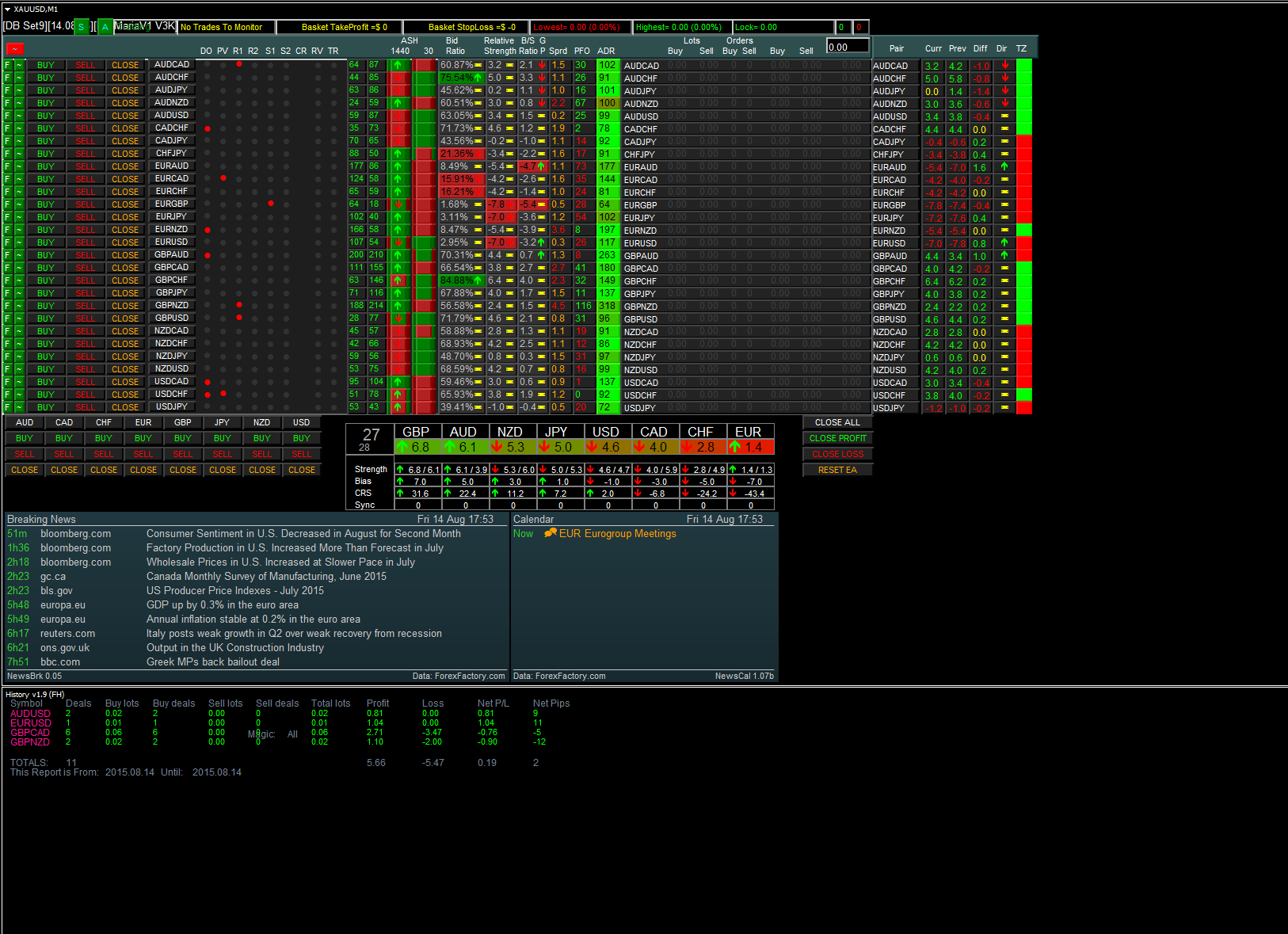Toggle the green S button in header
The height and width of the screenshot is (934, 1288).
(81, 27)
